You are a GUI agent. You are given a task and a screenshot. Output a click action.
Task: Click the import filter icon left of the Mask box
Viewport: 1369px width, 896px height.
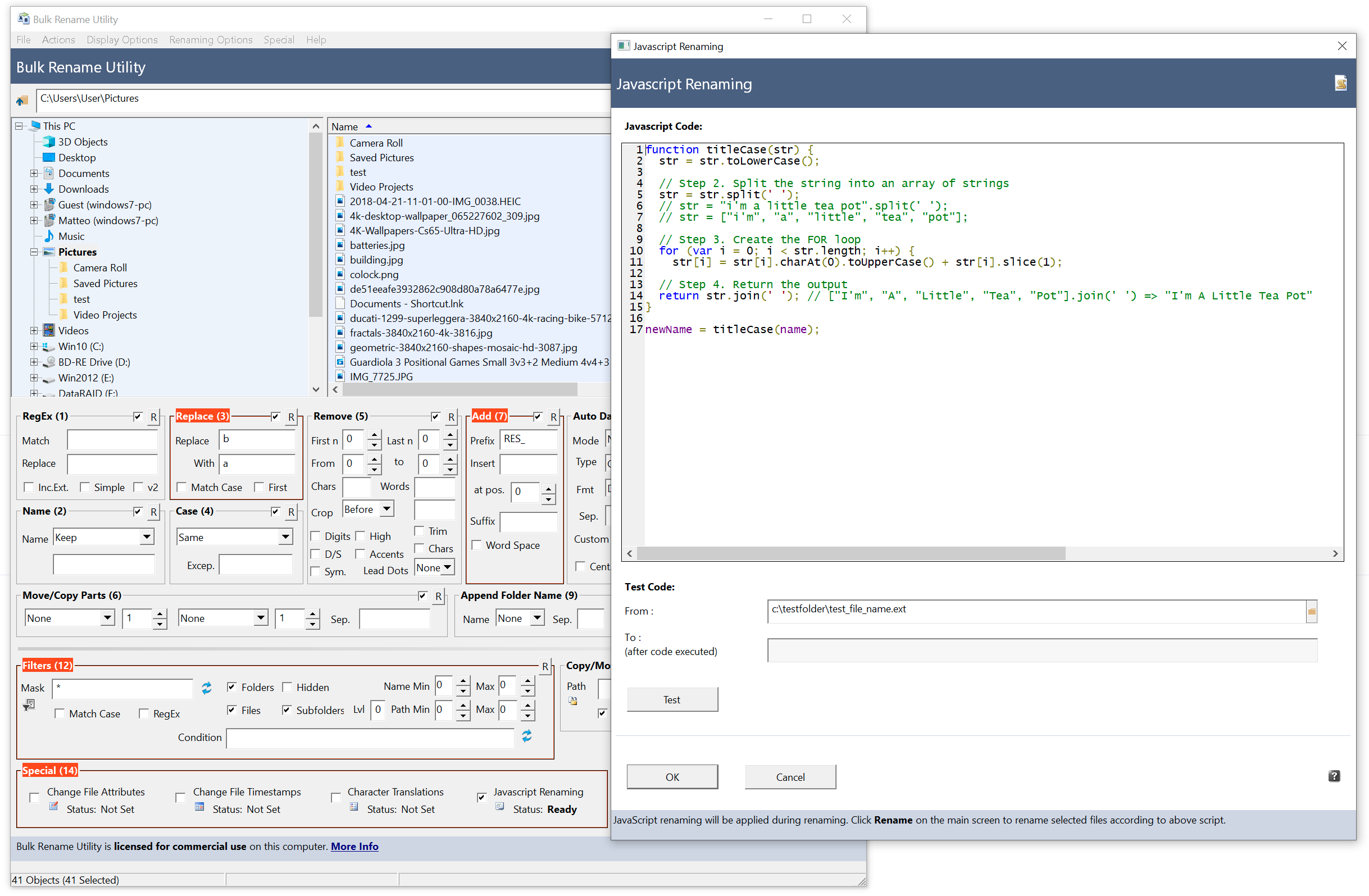[29, 704]
